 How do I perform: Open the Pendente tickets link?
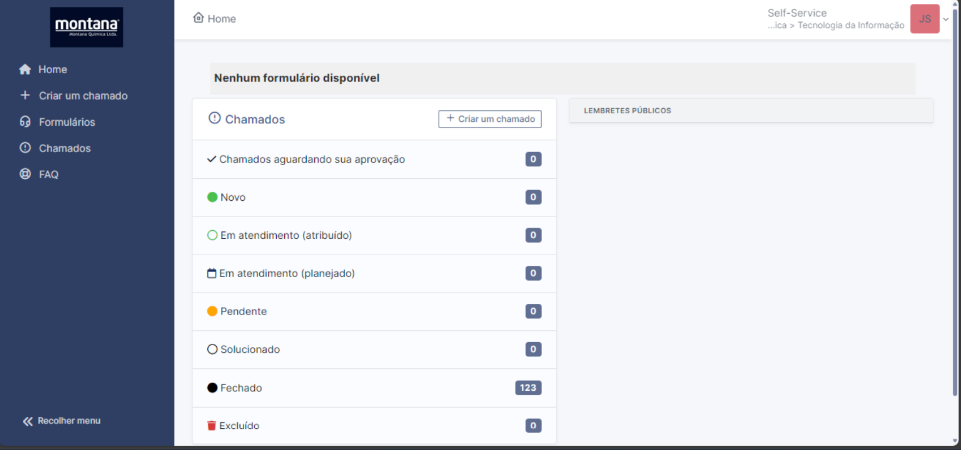point(243,311)
